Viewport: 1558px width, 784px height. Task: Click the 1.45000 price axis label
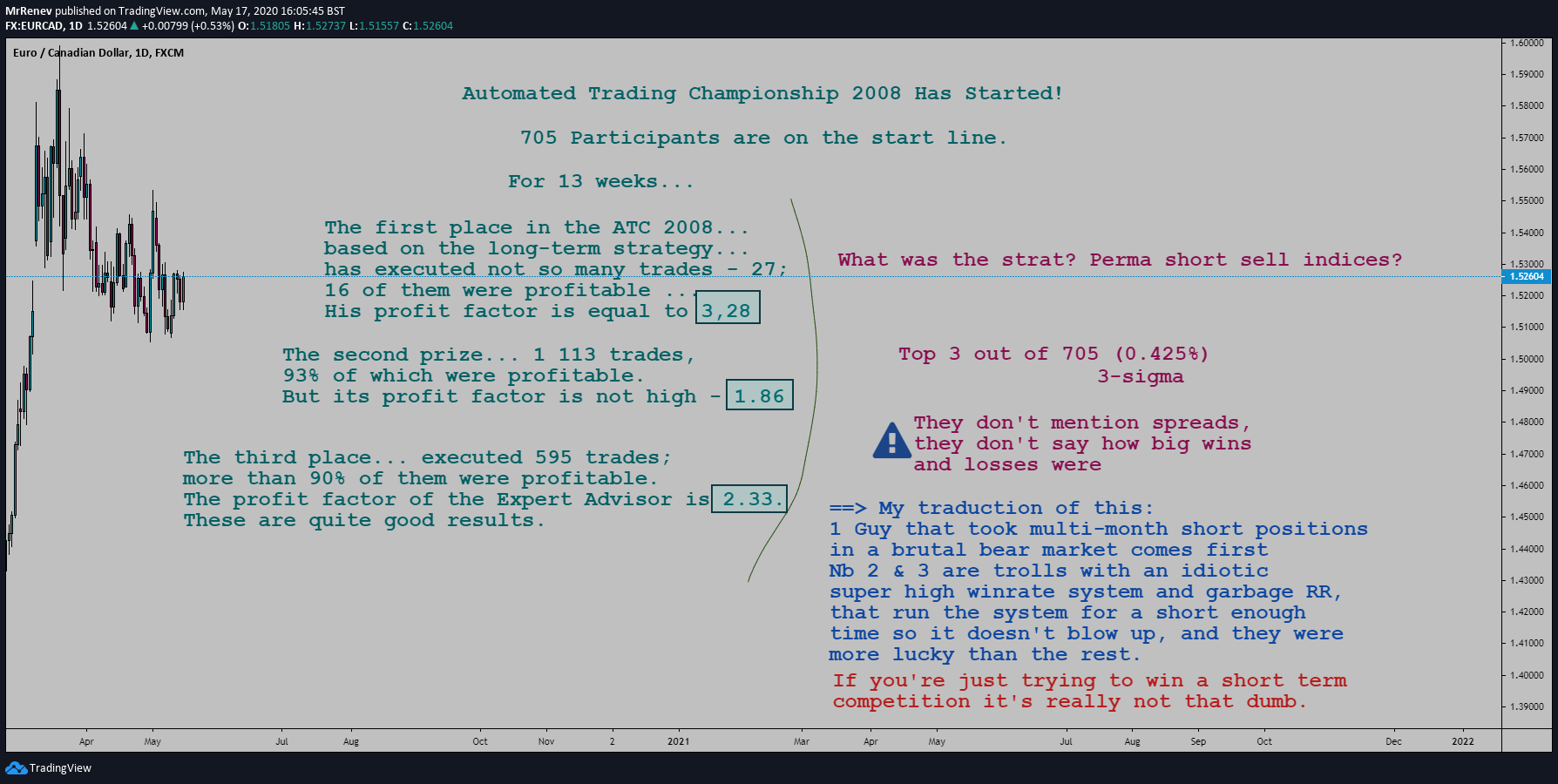pos(1527,517)
